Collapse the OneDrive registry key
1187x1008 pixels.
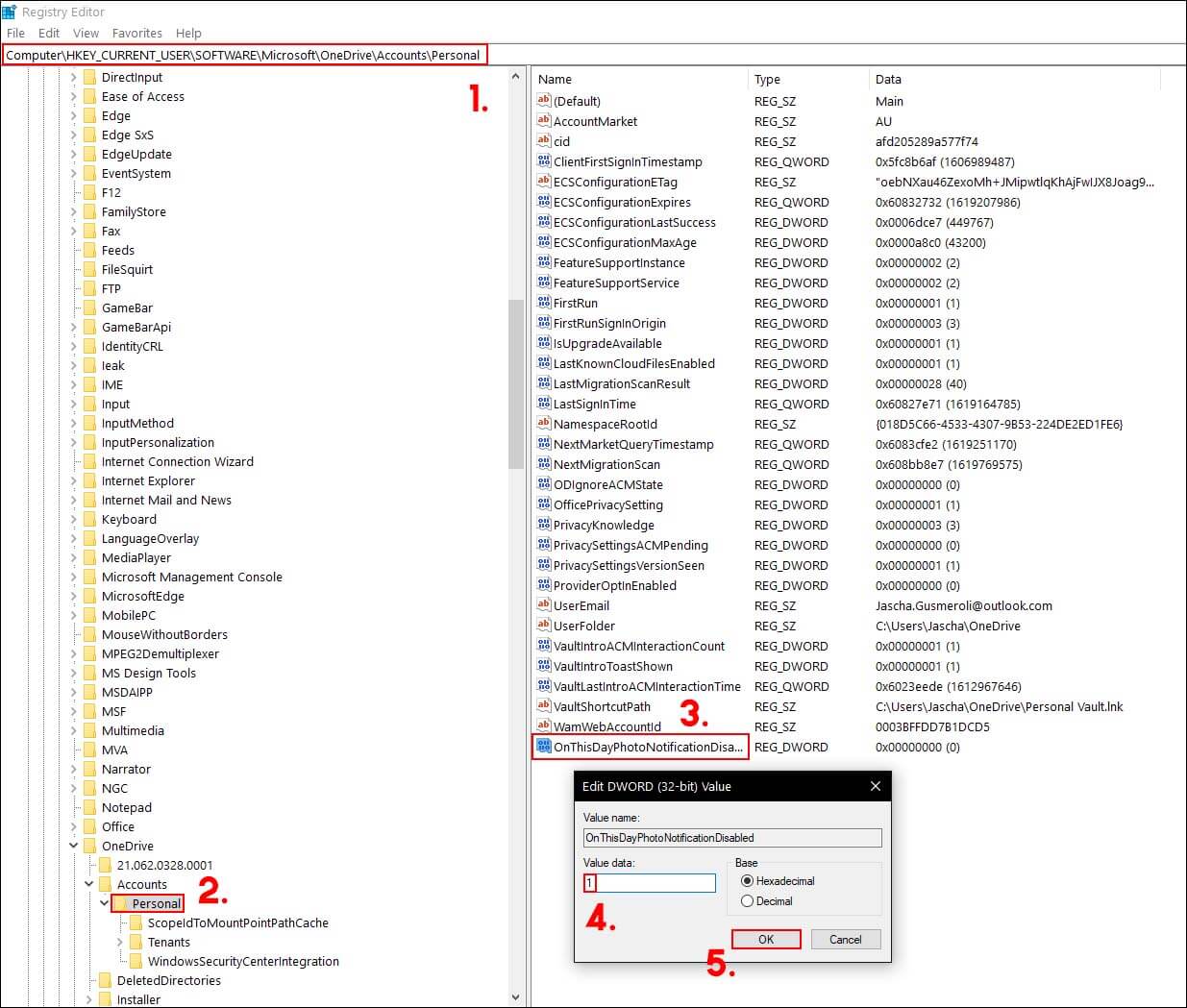(74, 846)
